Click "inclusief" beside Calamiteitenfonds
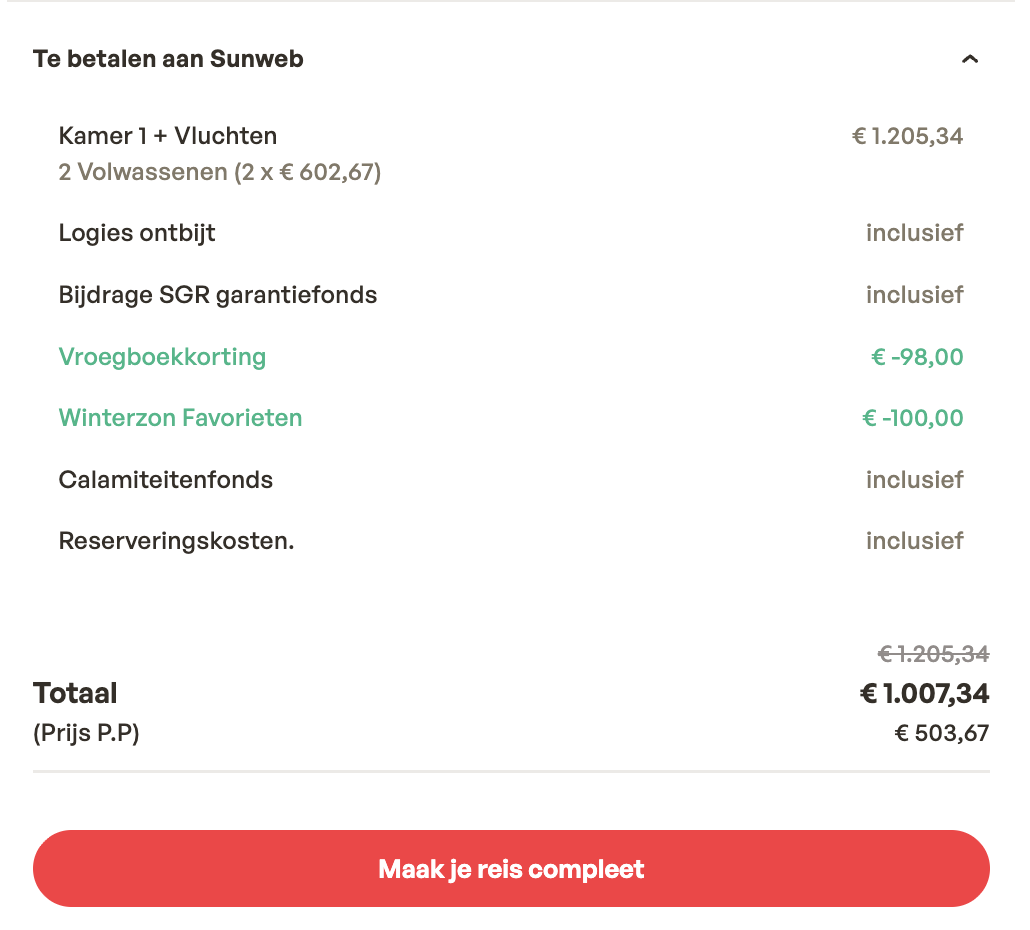This screenshot has width=1030, height=930. (914, 480)
